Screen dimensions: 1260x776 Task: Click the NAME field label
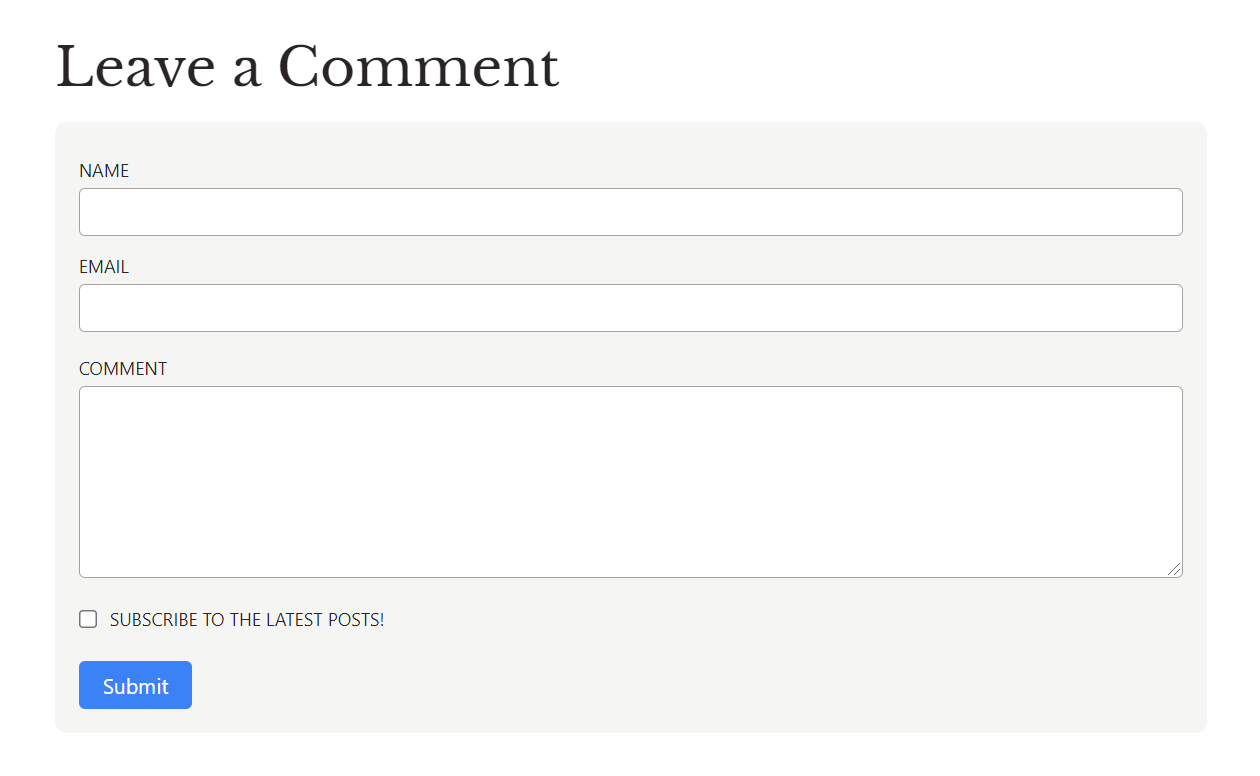(104, 171)
